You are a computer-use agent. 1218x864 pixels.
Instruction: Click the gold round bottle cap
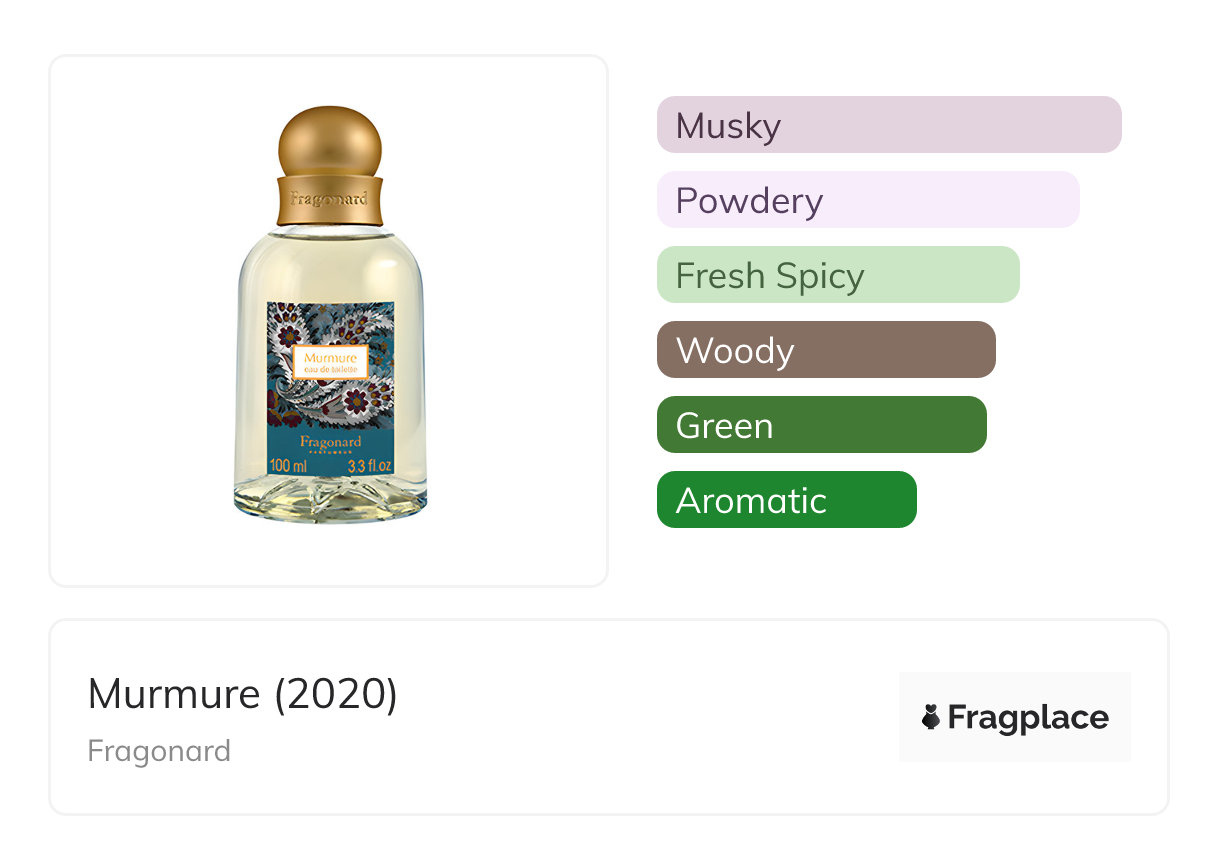[x=330, y=140]
